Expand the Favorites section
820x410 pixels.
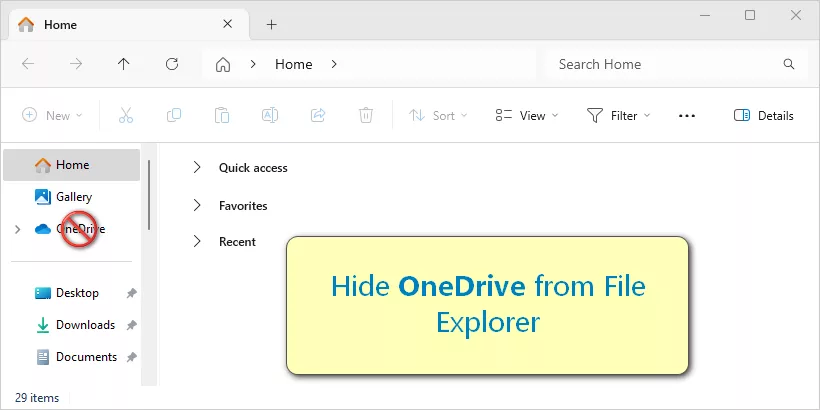(197, 205)
